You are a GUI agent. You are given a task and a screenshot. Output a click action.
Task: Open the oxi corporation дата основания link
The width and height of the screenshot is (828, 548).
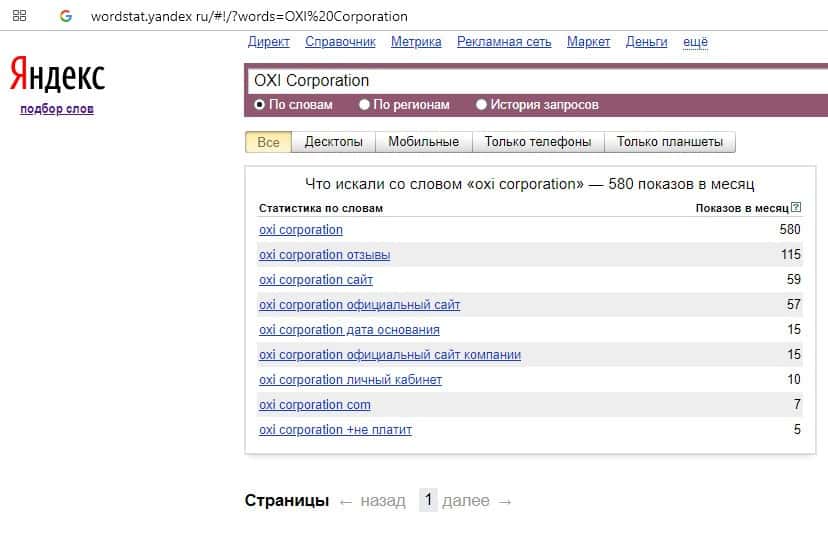(x=349, y=330)
